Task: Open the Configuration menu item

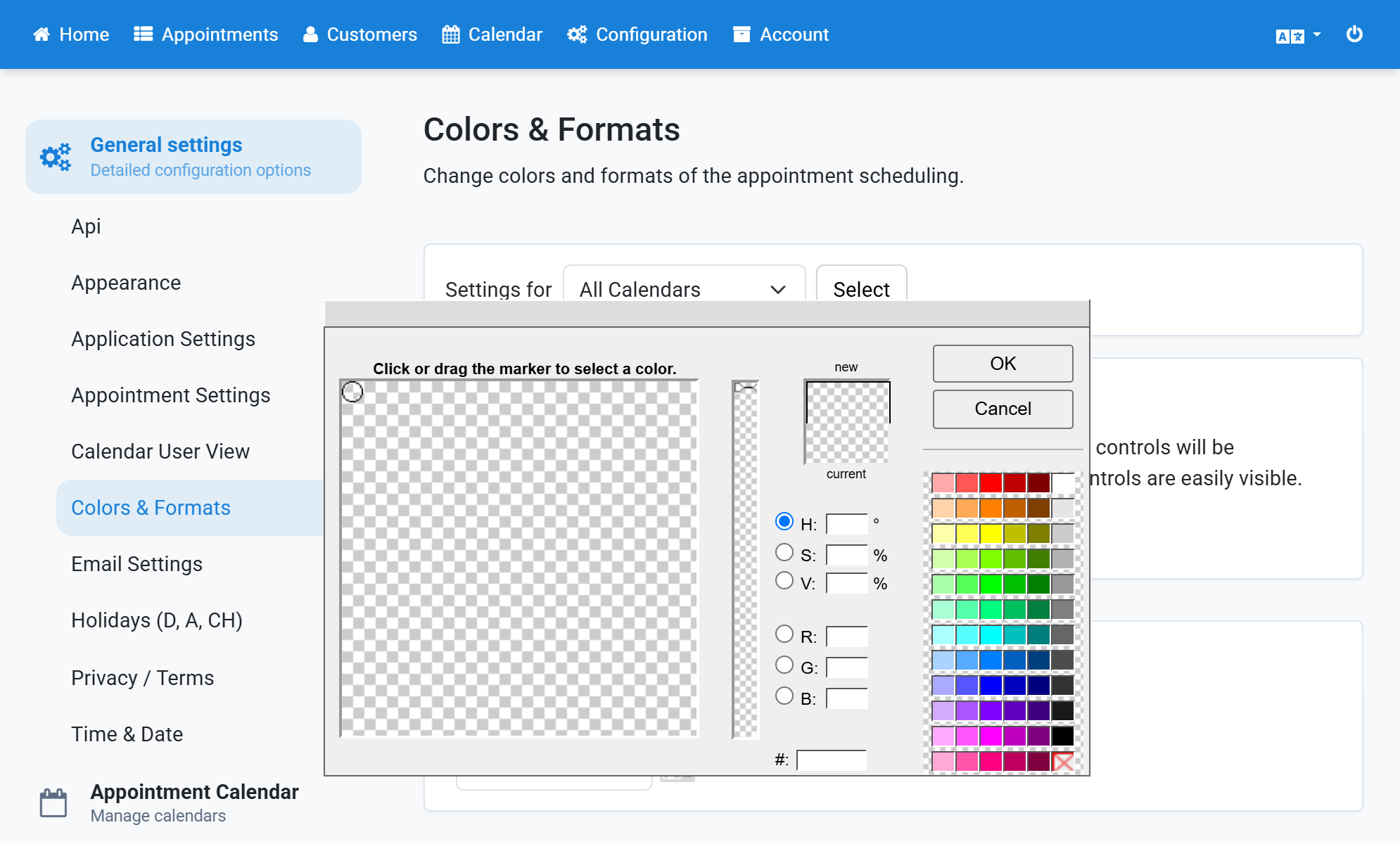Action: (x=637, y=34)
